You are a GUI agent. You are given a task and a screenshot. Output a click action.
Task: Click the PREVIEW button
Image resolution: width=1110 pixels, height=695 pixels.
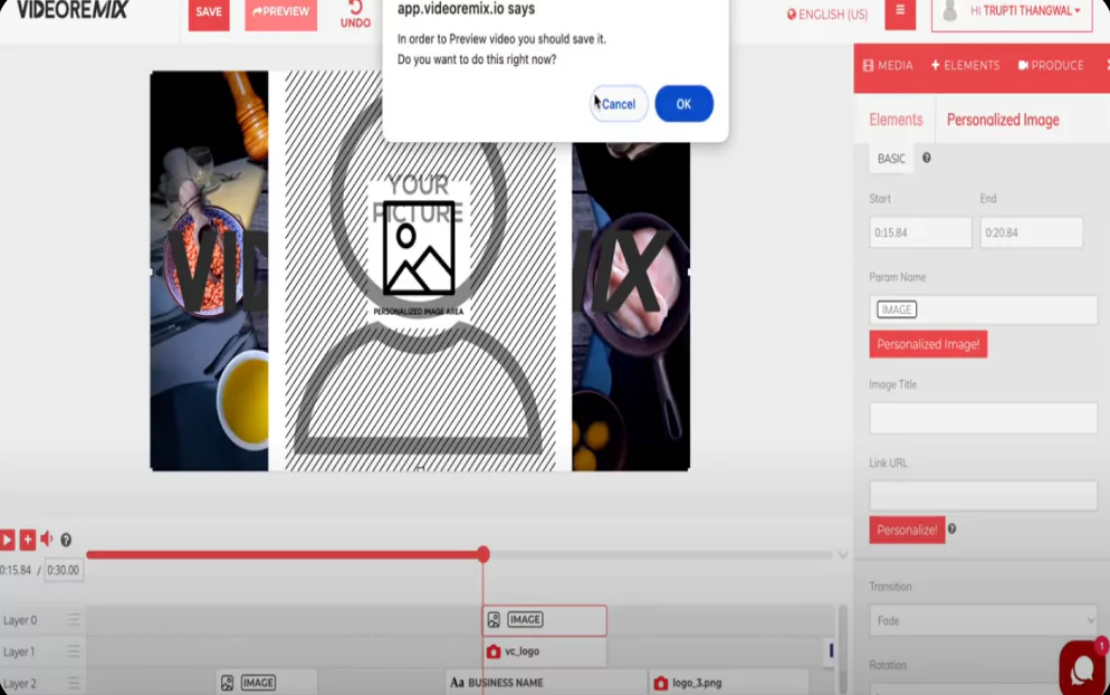(281, 12)
